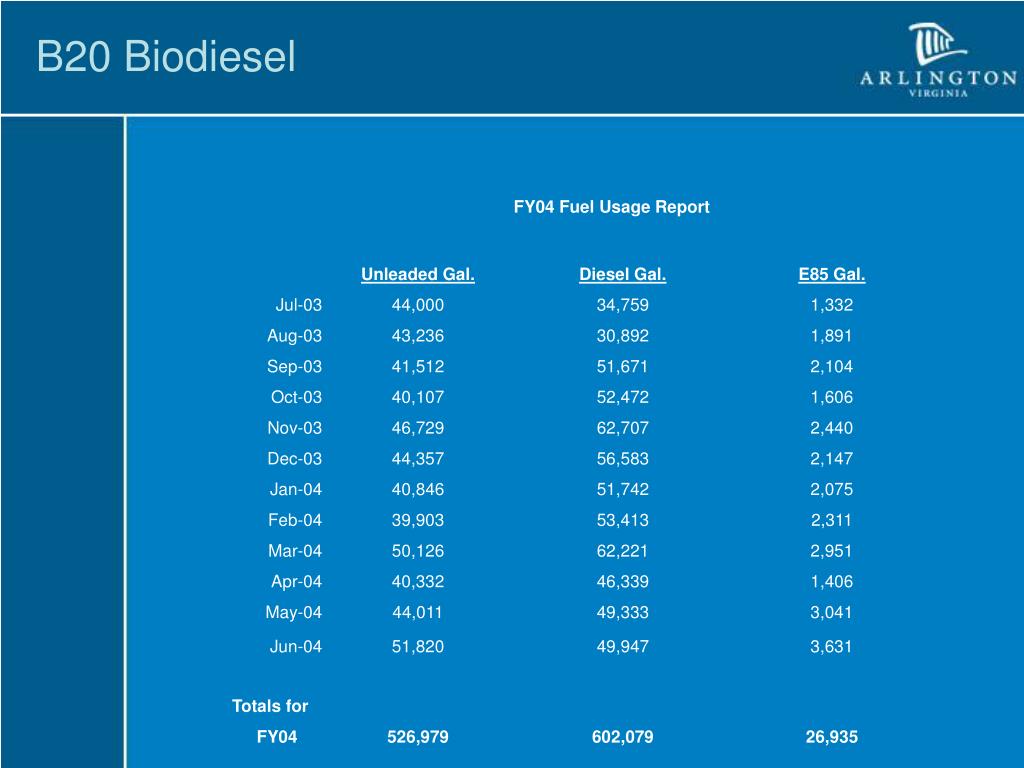
Task: Click the Diesel Gal. column header
Action: tap(622, 274)
